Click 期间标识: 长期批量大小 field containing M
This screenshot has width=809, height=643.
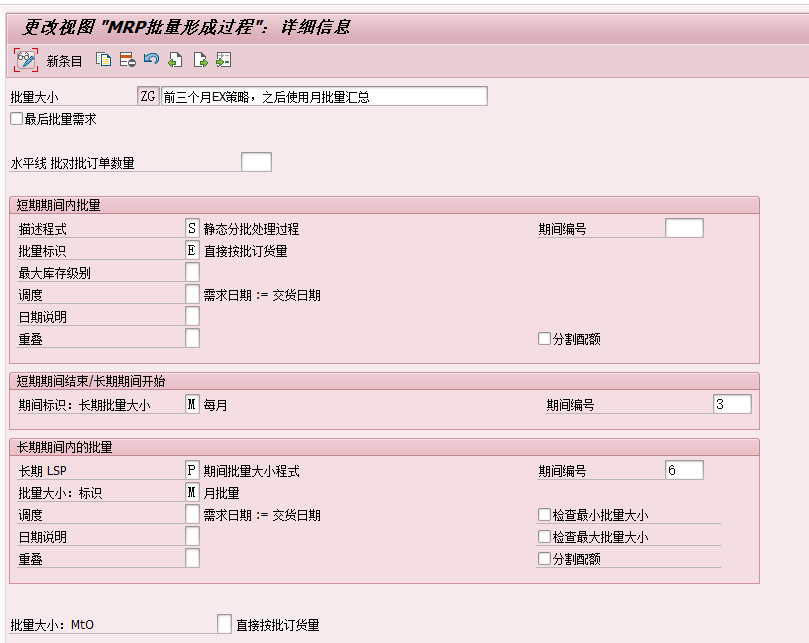[x=192, y=404]
